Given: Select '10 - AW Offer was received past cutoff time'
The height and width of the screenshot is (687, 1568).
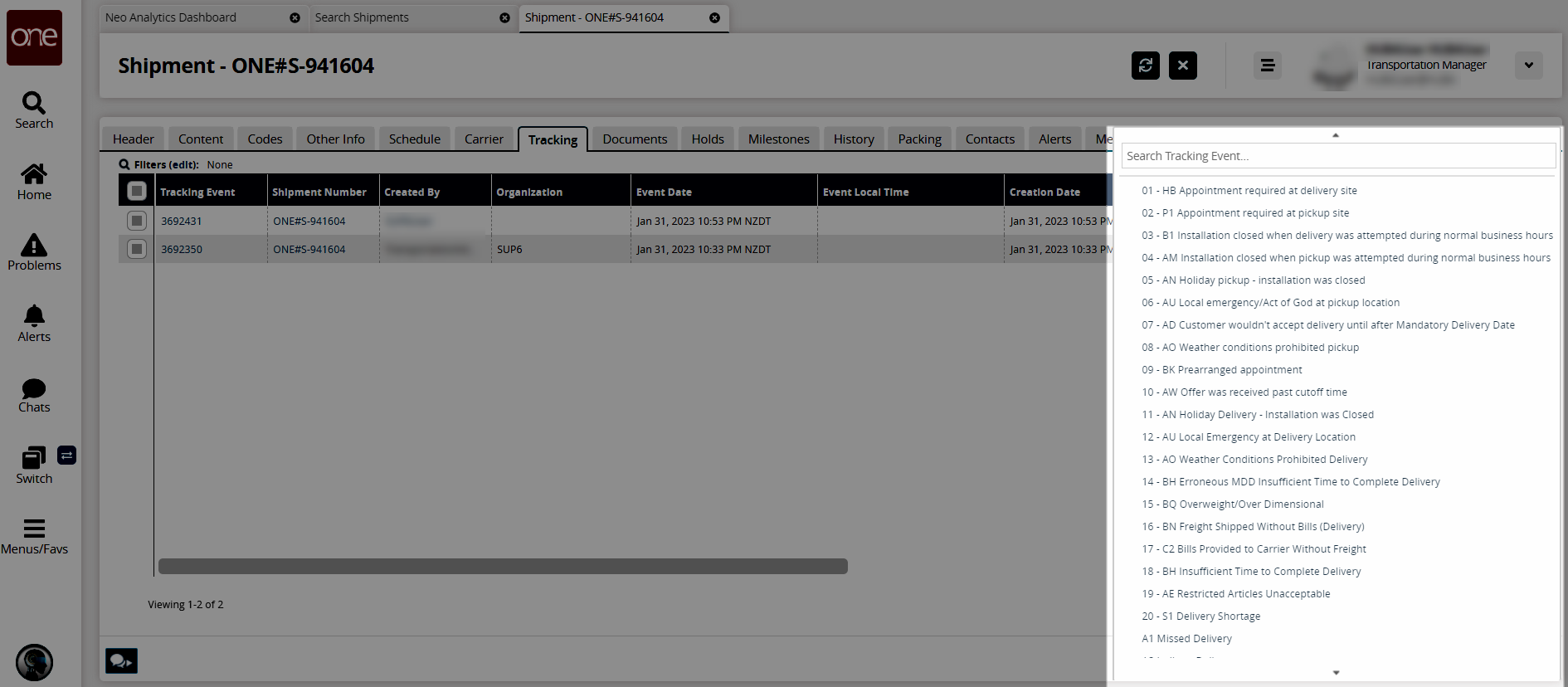Looking at the screenshot, I should [x=1244, y=392].
